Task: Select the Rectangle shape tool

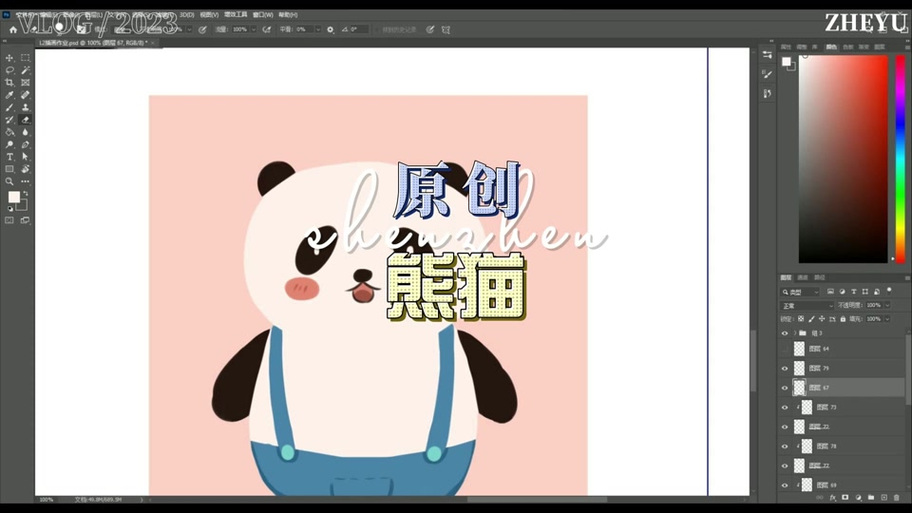Action: 9,169
